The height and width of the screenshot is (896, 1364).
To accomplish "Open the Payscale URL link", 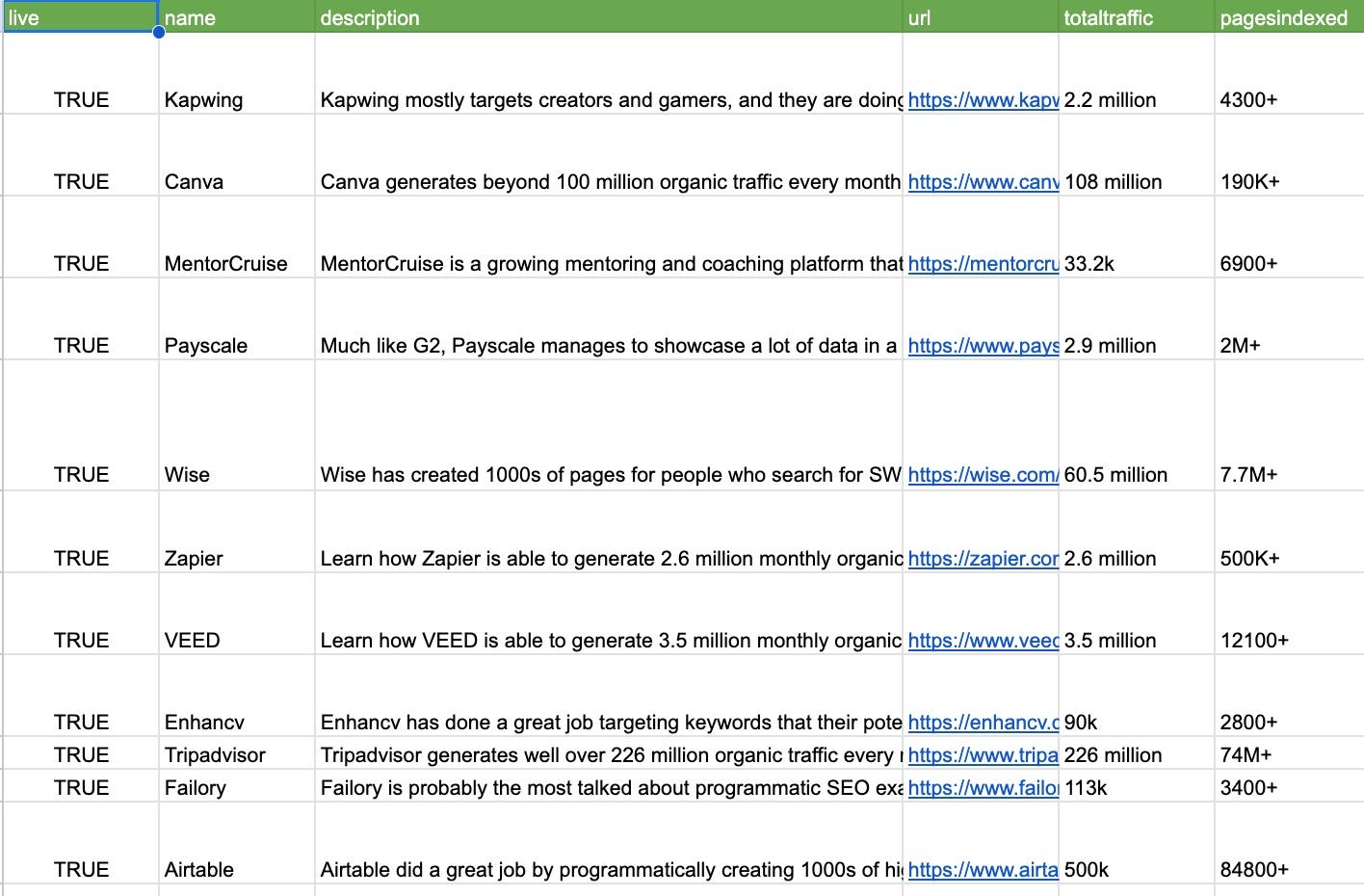I will coord(984,345).
